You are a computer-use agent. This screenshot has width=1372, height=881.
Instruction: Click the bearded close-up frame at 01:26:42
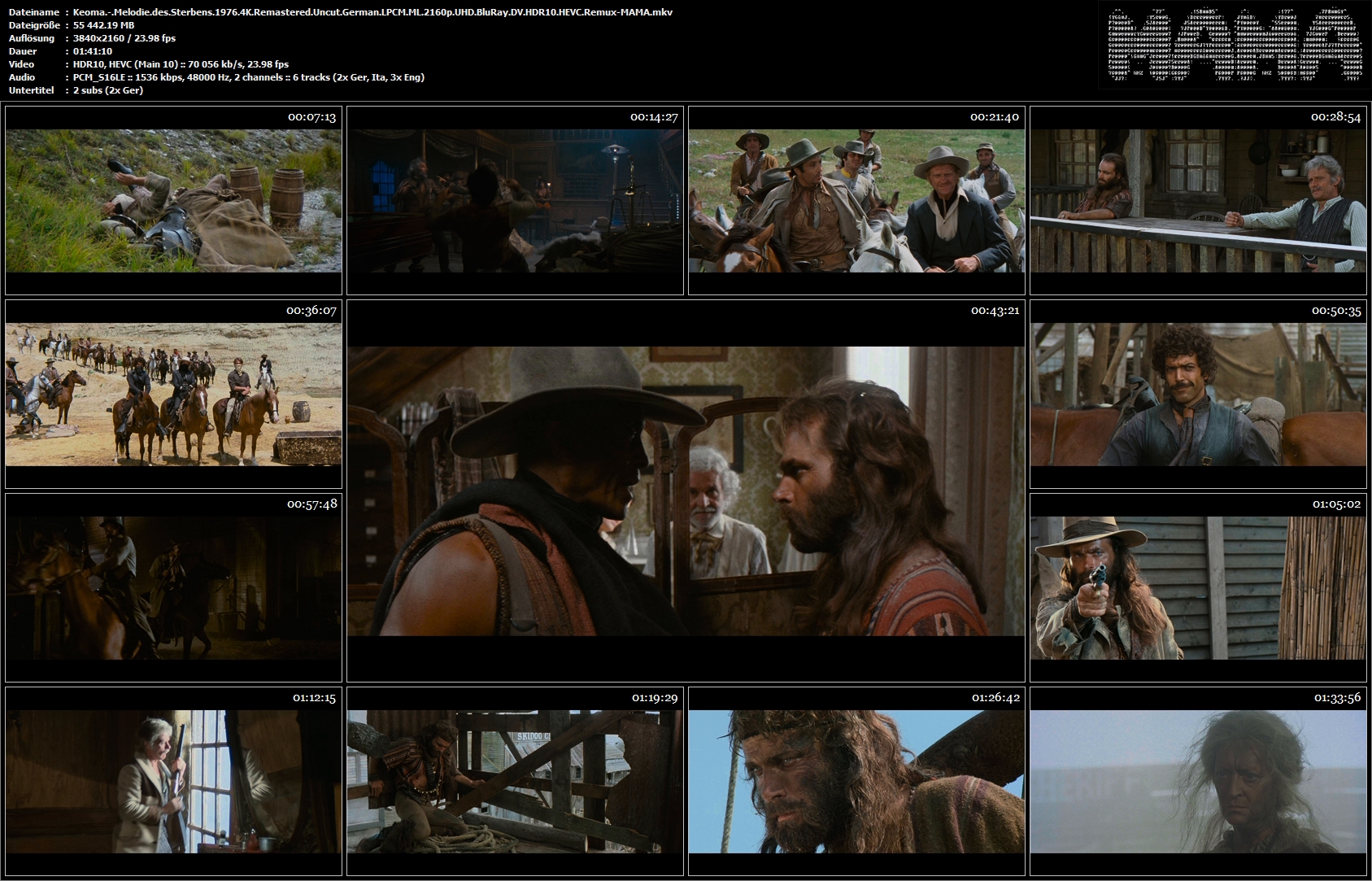[856, 781]
